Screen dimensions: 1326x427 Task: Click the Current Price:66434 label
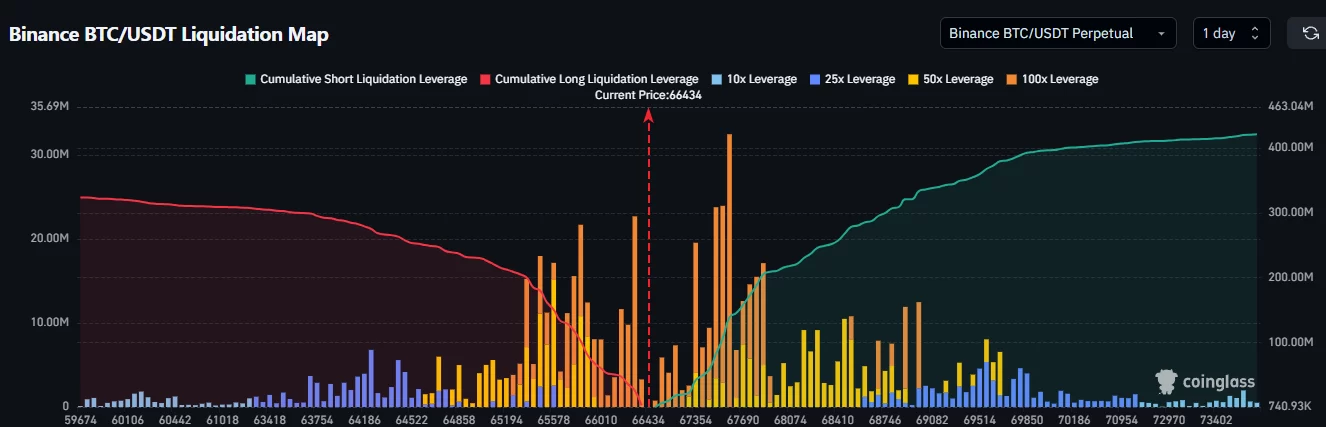pyautogui.click(x=649, y=94)
